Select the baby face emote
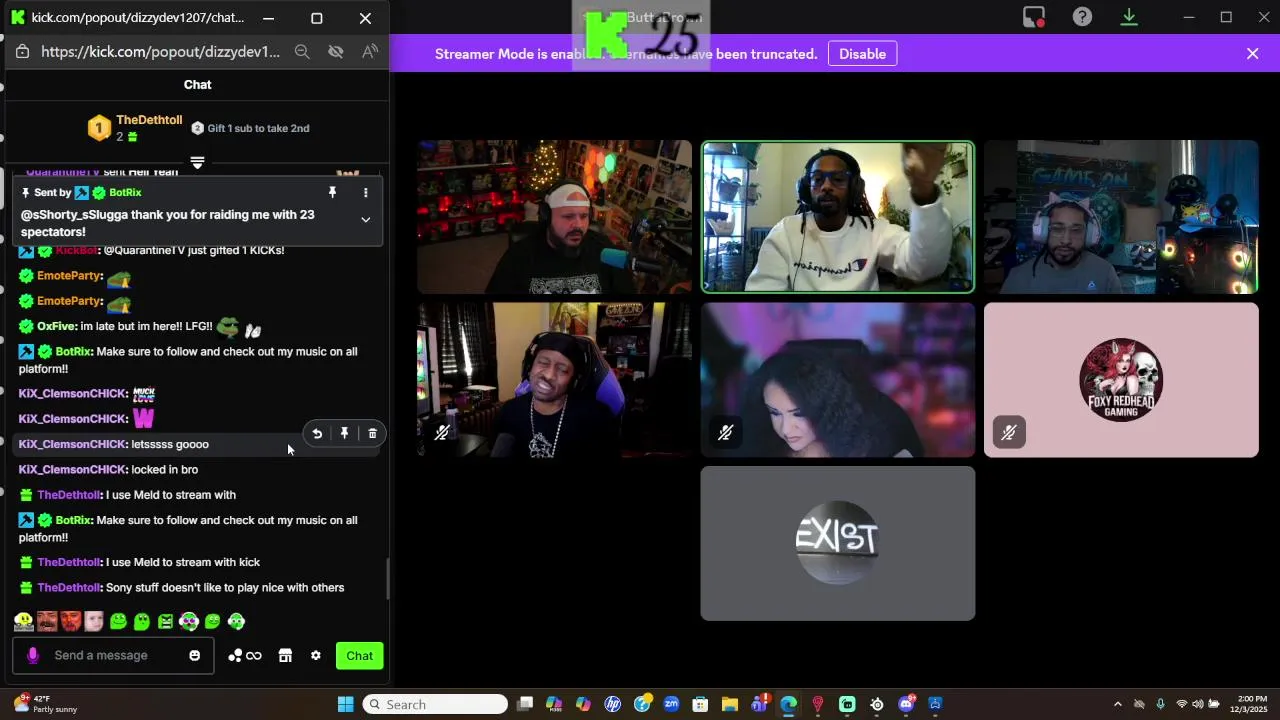Image resolution: width=1280 pixels, height=720 pixels. click(94, 621)
